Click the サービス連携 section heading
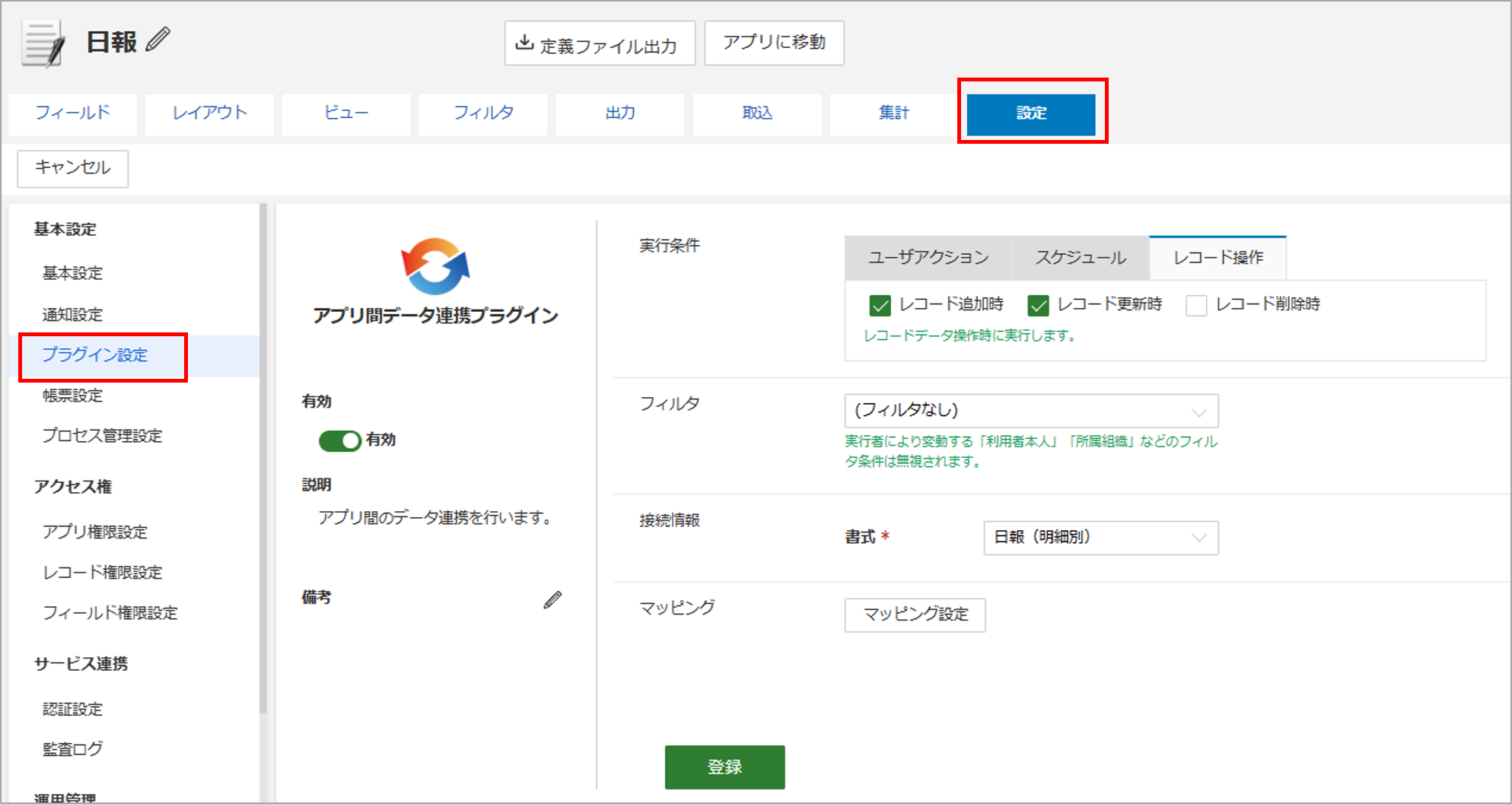 (x=81, y=664)
